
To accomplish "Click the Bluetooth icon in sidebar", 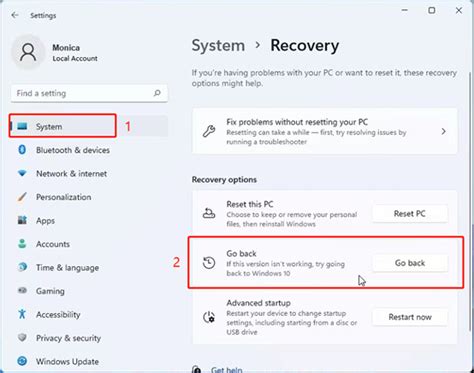I will tap(22, 150).
